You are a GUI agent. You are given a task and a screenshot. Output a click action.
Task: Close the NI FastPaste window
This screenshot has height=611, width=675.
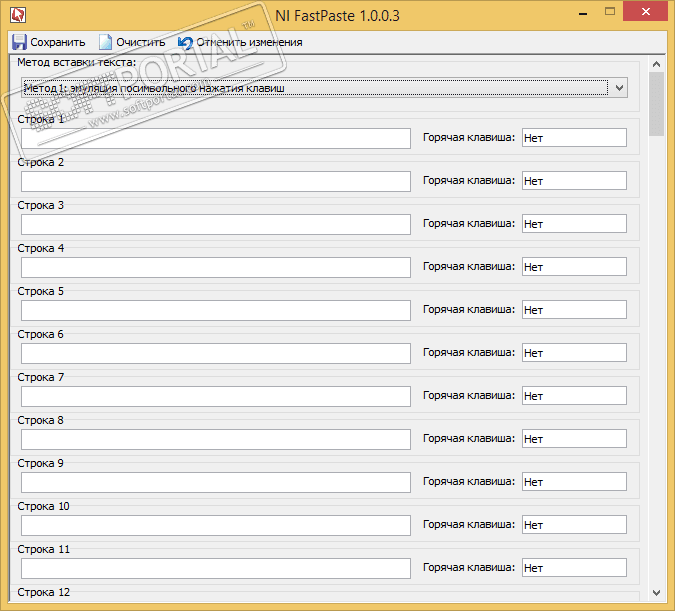[x=645, y=12]
